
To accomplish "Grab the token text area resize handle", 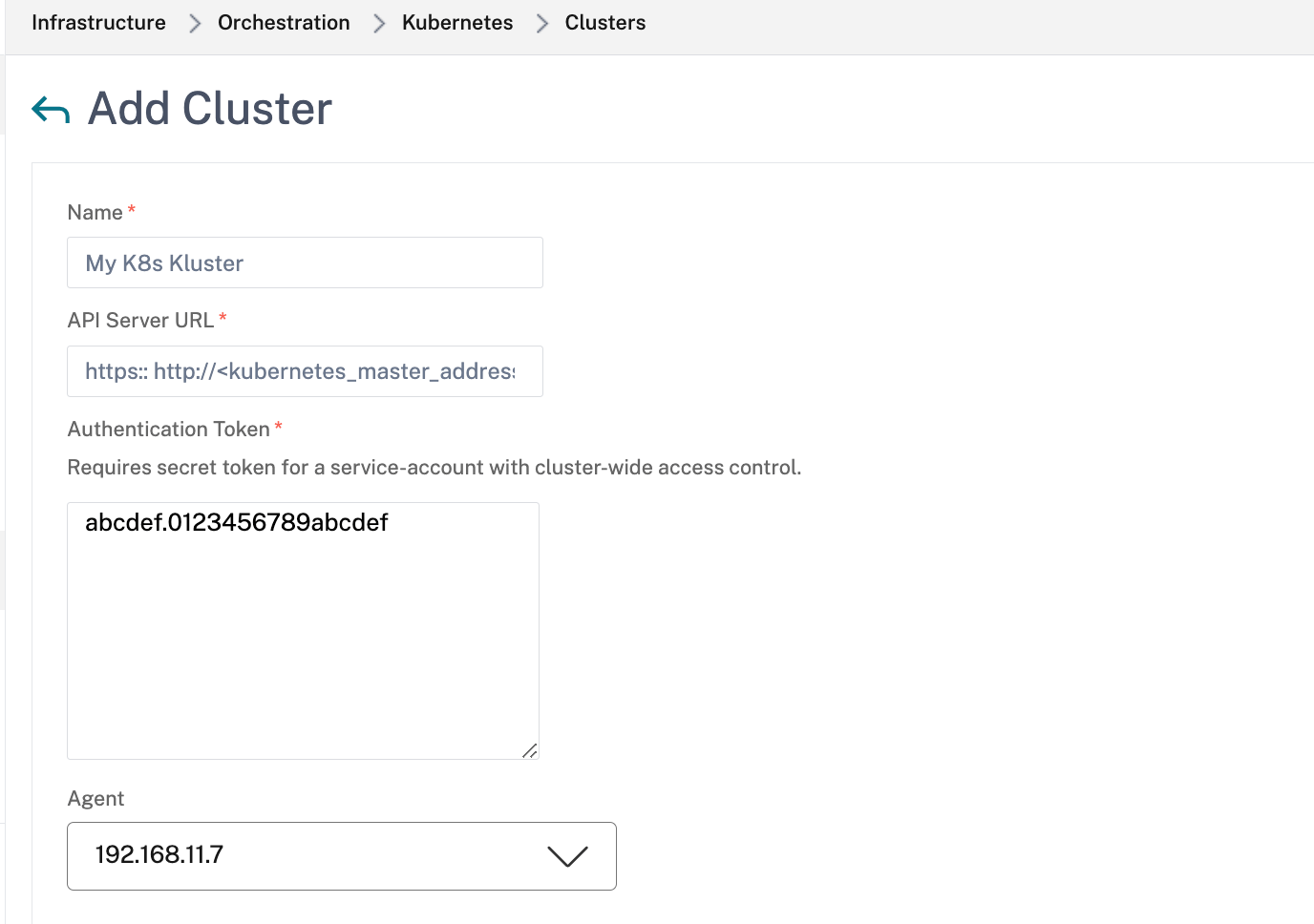I will (530, 750).
